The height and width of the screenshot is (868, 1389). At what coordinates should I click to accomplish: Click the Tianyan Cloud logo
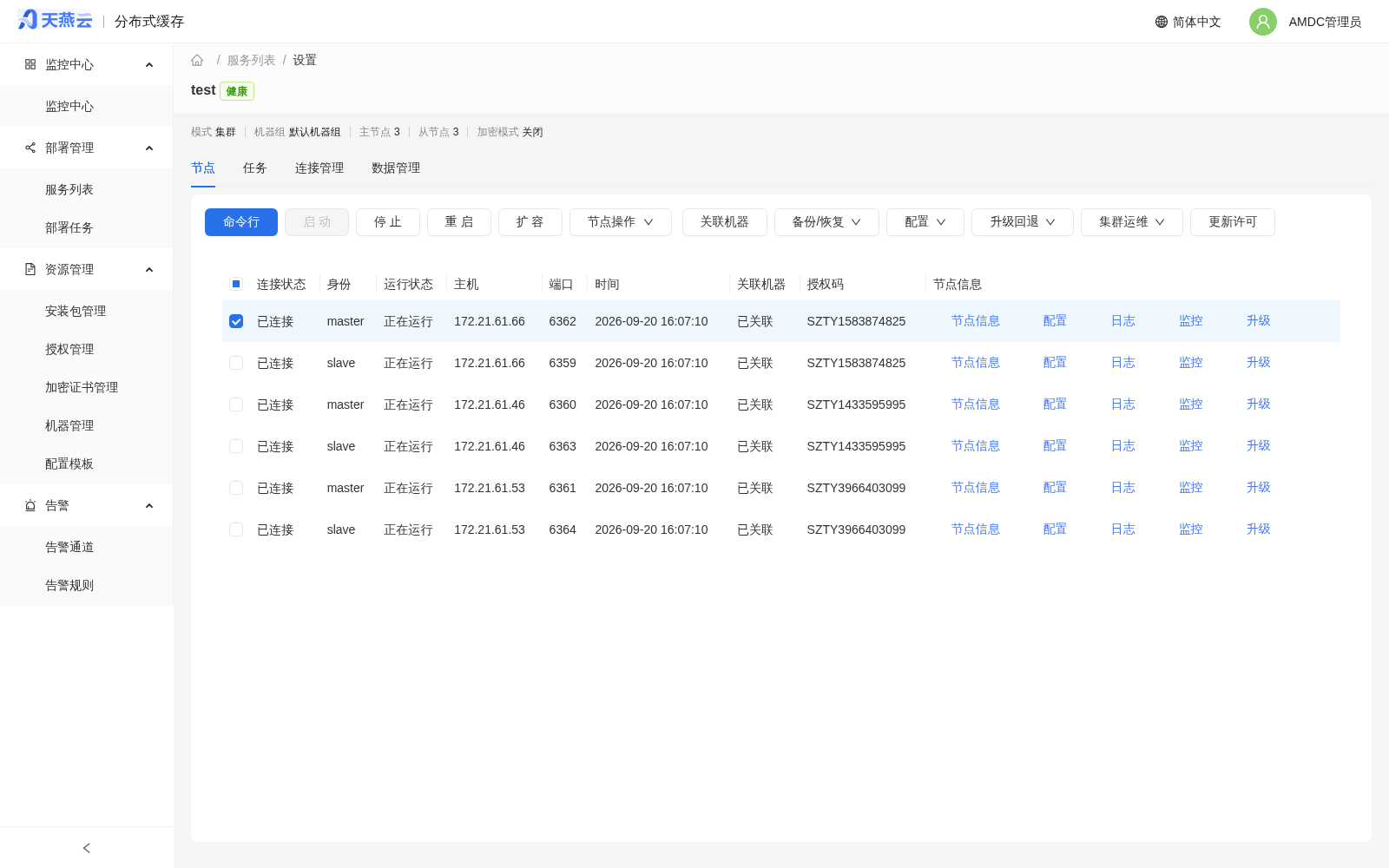[x=55, y=20]
